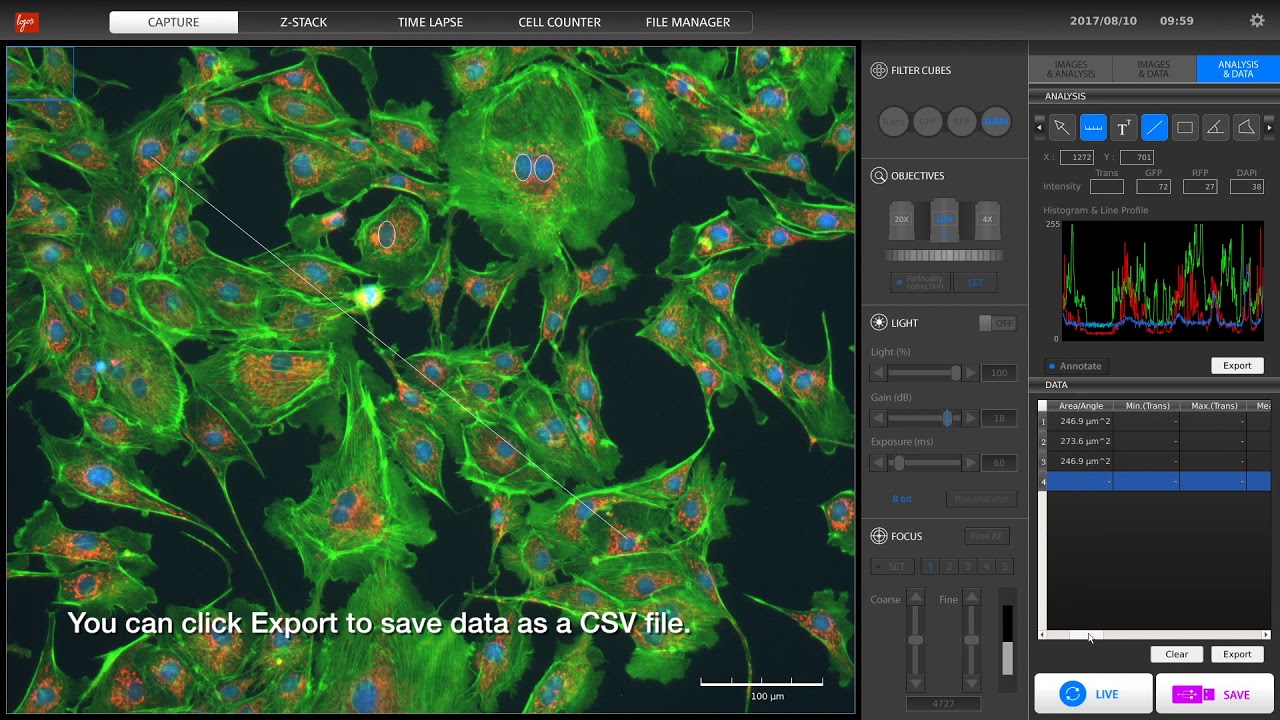Move Fine focus down with arrow
Viewport: 1280px width, 720px height.
(x=971, y=683)
